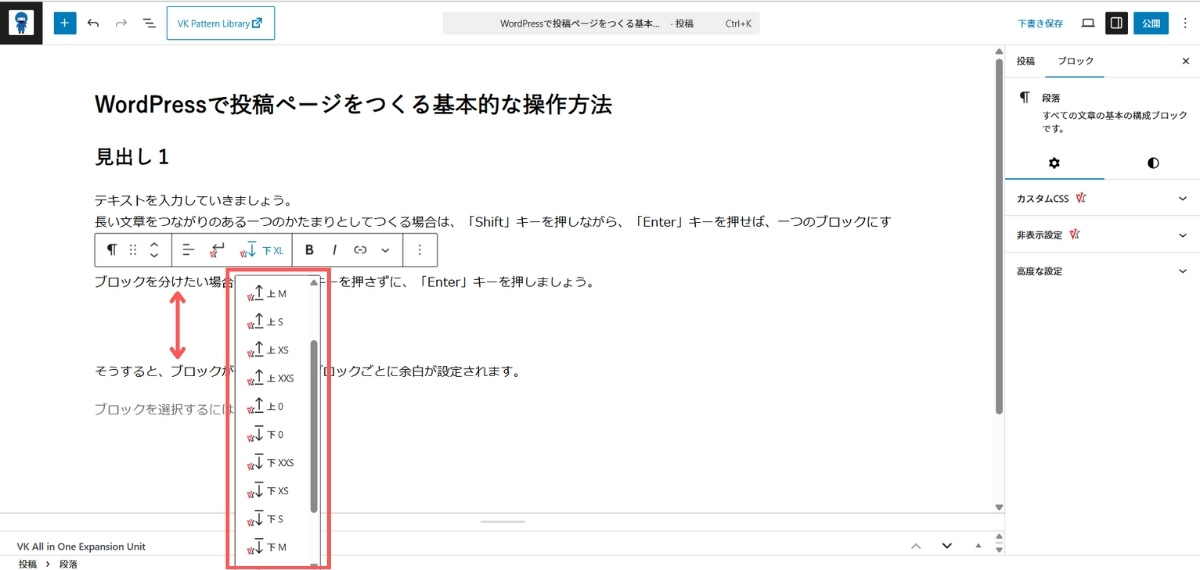Click the 公開 publish button

[x=1151, y=22]
